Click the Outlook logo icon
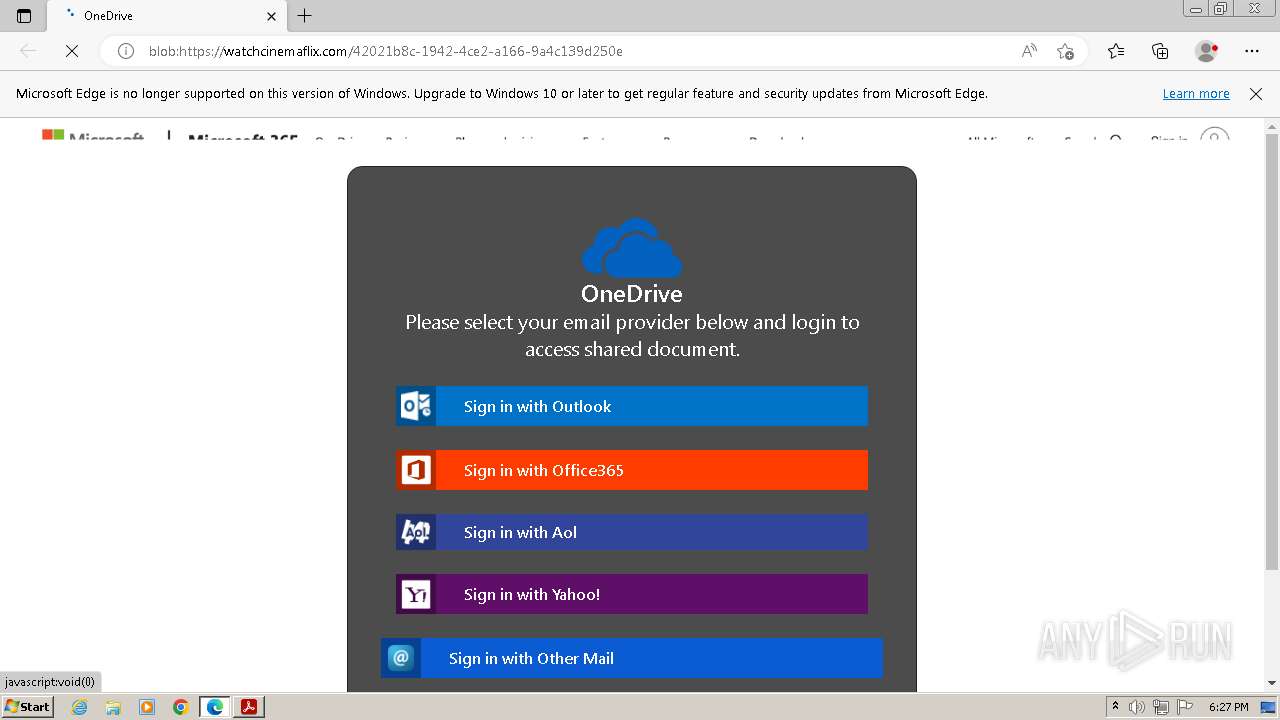Viewport: 1280px width, 720px height. click(x=416, y=406)
